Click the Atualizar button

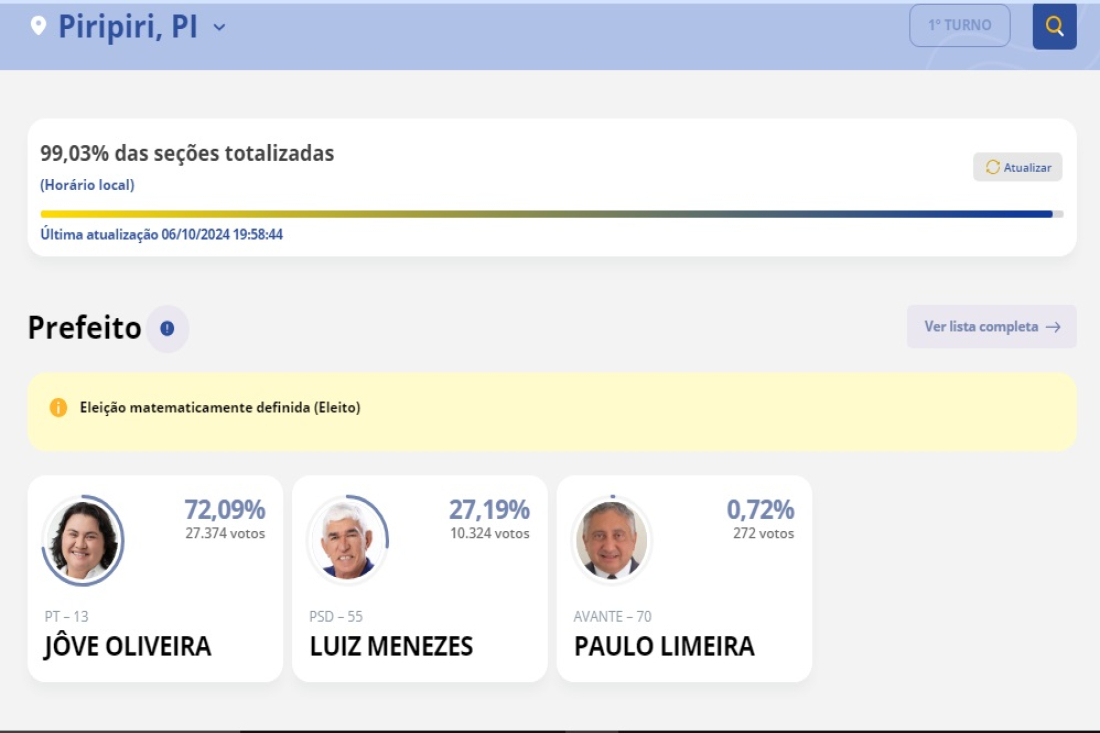(x=1017, y=167)
